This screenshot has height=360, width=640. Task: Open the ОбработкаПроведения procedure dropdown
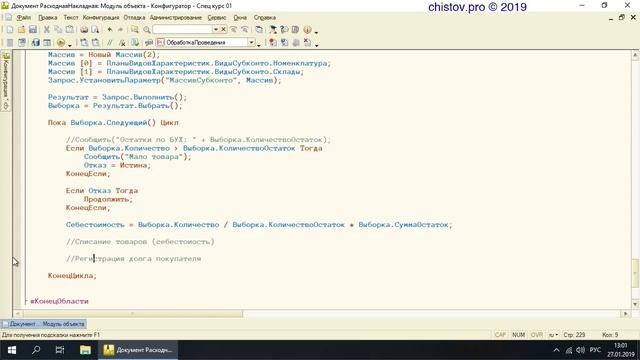pyautogui.click(x=251, y=42)
